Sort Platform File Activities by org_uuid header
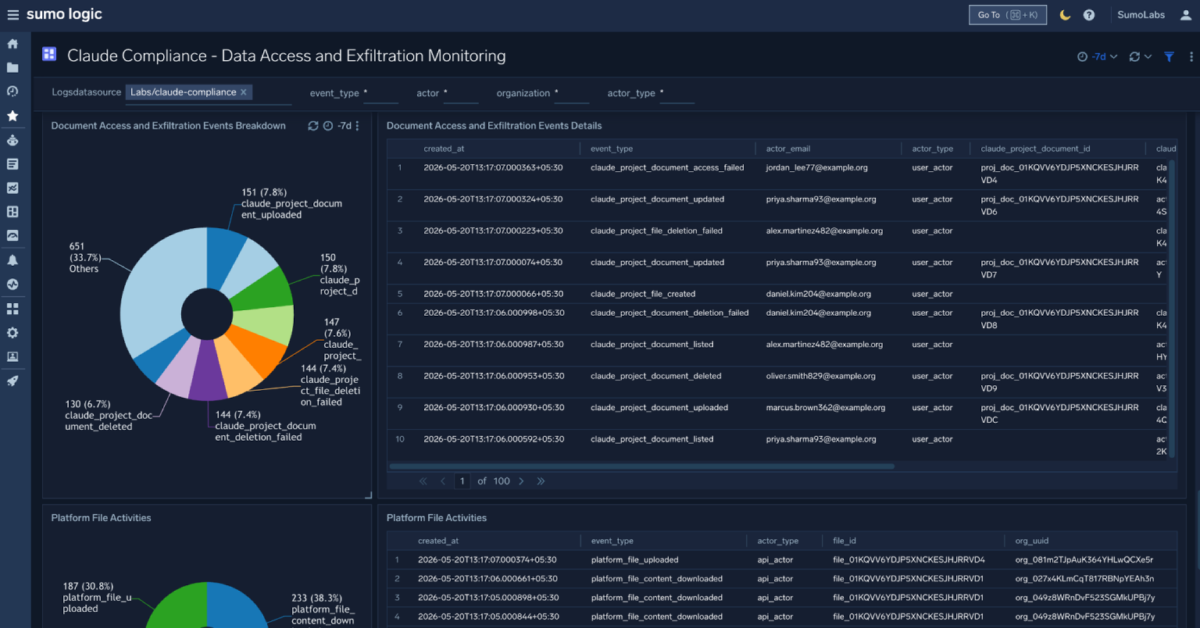 (x=1034, y=541)
